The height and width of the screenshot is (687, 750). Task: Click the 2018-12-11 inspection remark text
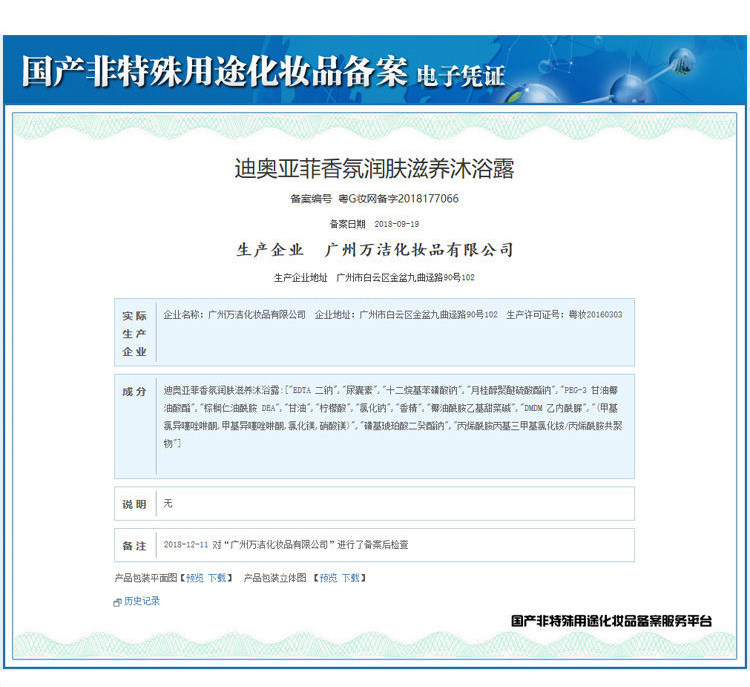[x=286, y=544]
